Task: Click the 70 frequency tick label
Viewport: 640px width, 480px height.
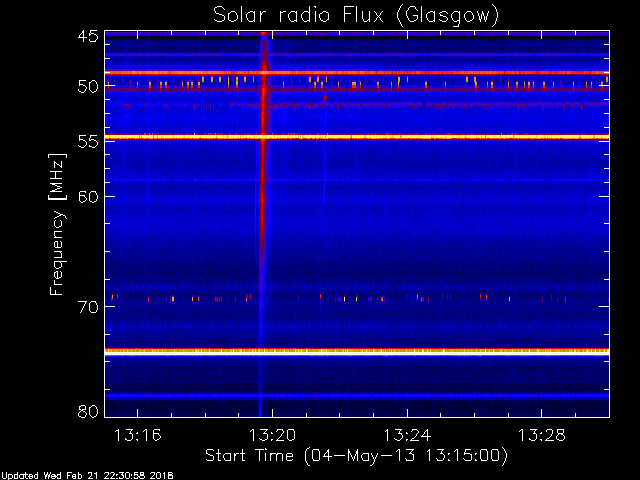Action: (x=88, y=307)
